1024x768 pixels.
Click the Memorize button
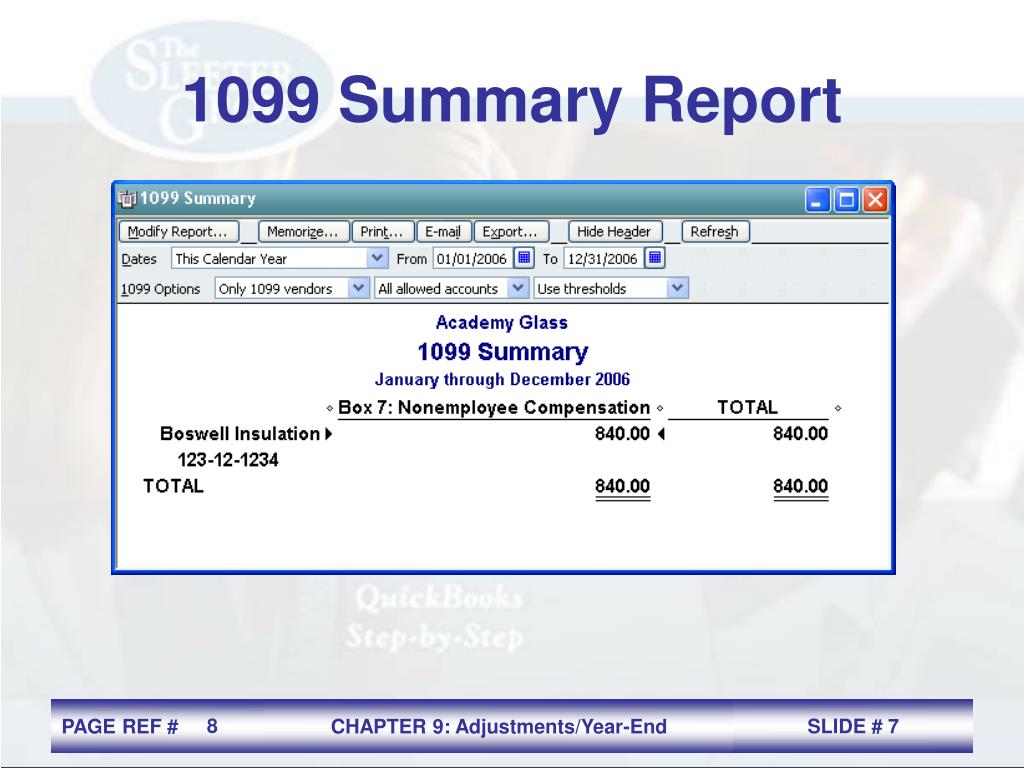click(304, 231)
